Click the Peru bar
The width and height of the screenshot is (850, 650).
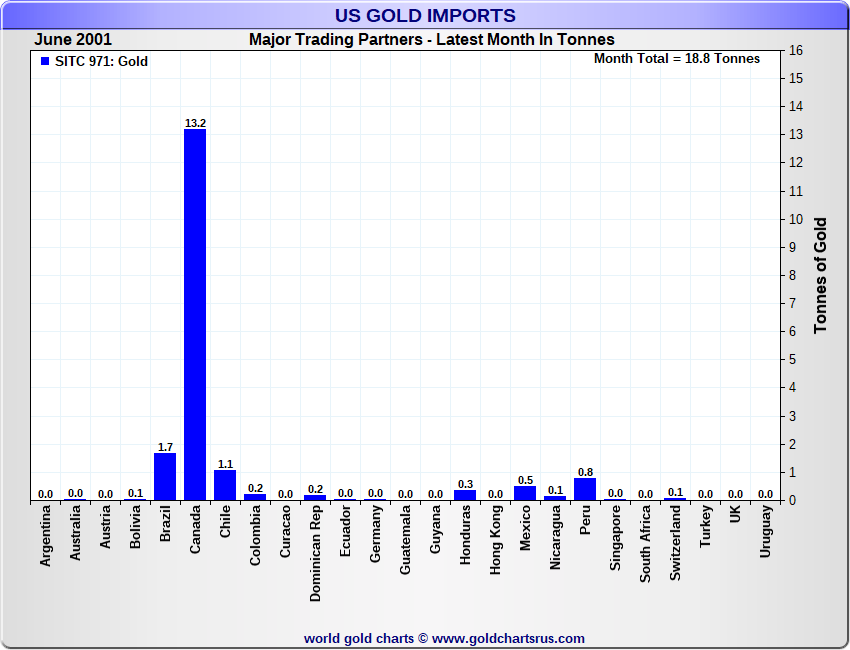pyautogui.click(x=585, y=489)
